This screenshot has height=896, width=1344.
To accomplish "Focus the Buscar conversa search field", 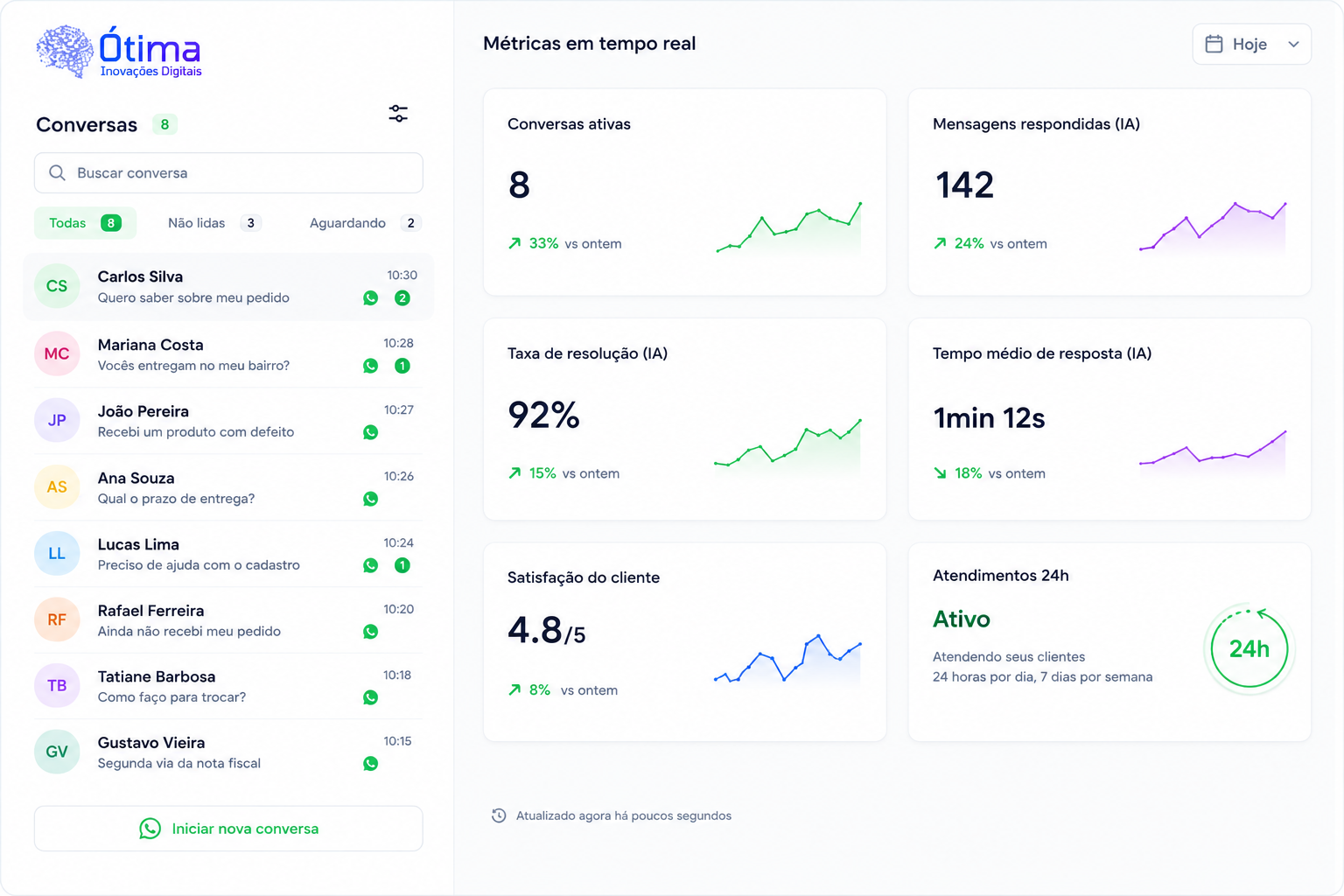I will [x=228, y=173].
